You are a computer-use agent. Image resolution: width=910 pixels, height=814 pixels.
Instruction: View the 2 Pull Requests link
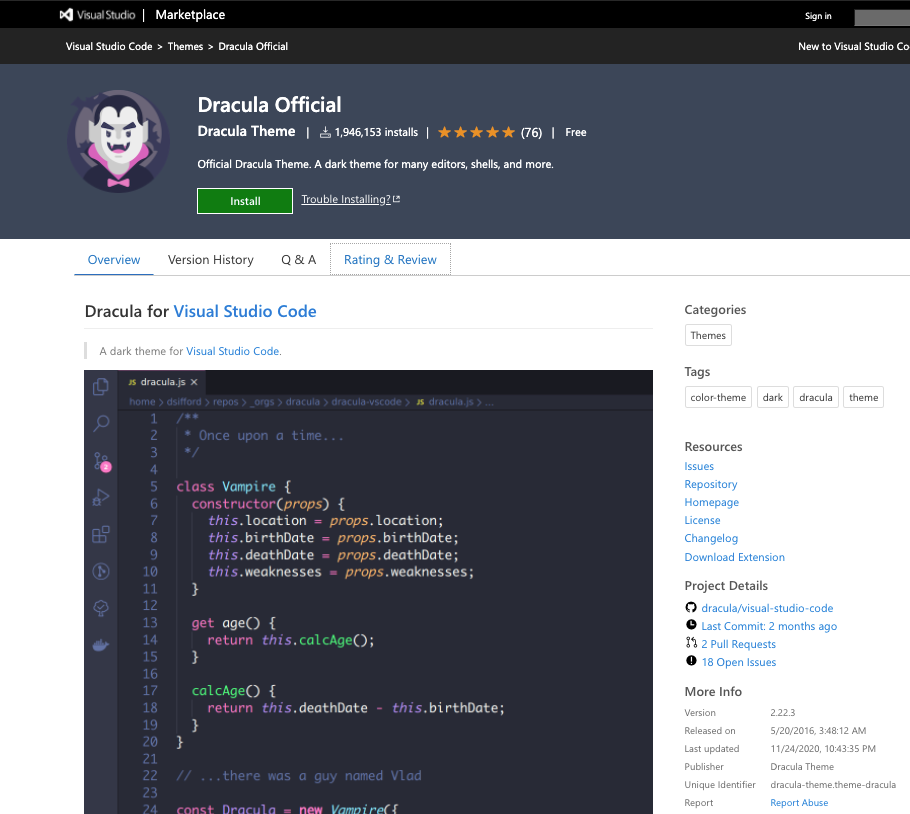738,644
